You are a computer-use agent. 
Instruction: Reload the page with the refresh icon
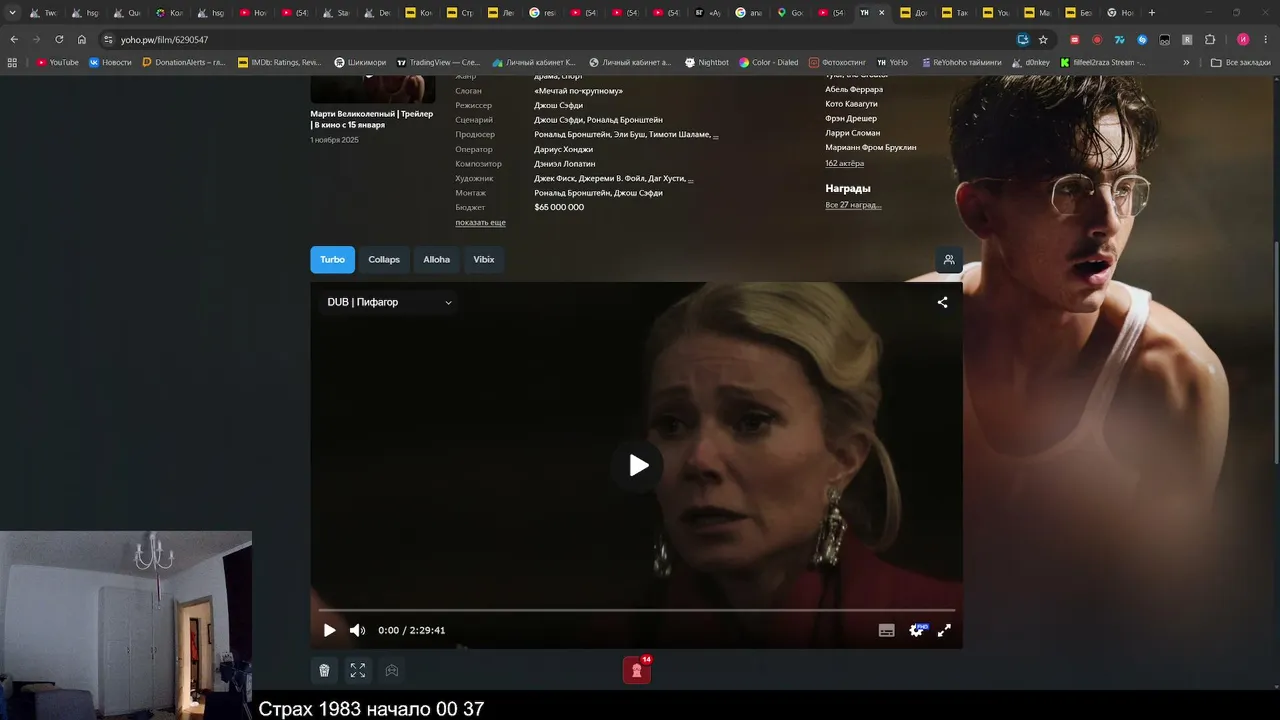[59, 40]
